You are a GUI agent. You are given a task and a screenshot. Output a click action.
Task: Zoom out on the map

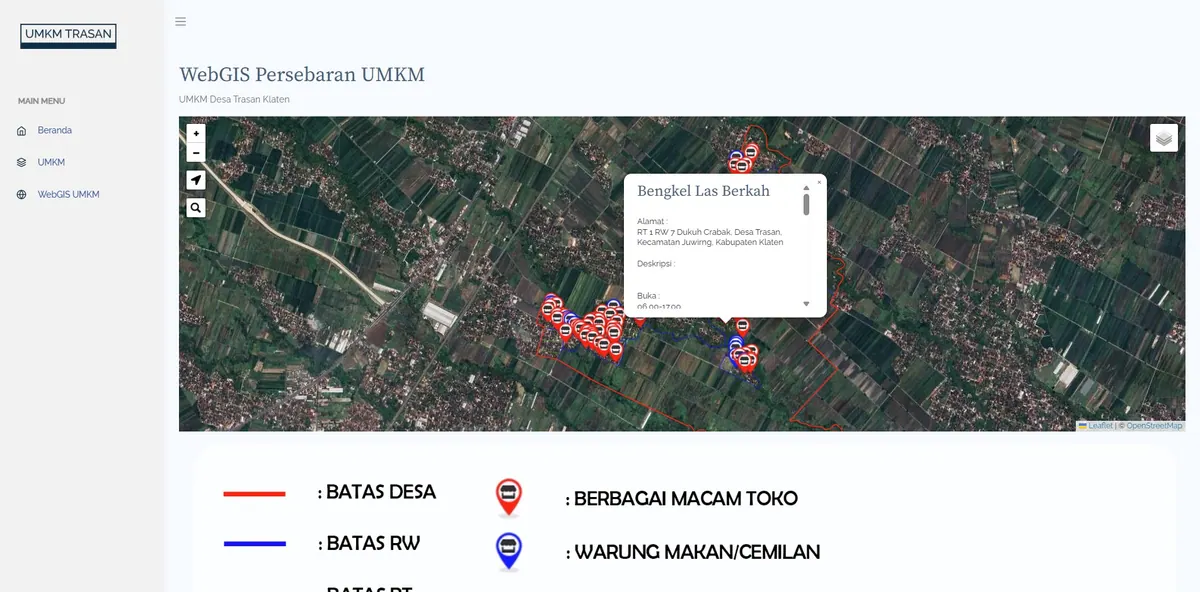coord(196,153)
